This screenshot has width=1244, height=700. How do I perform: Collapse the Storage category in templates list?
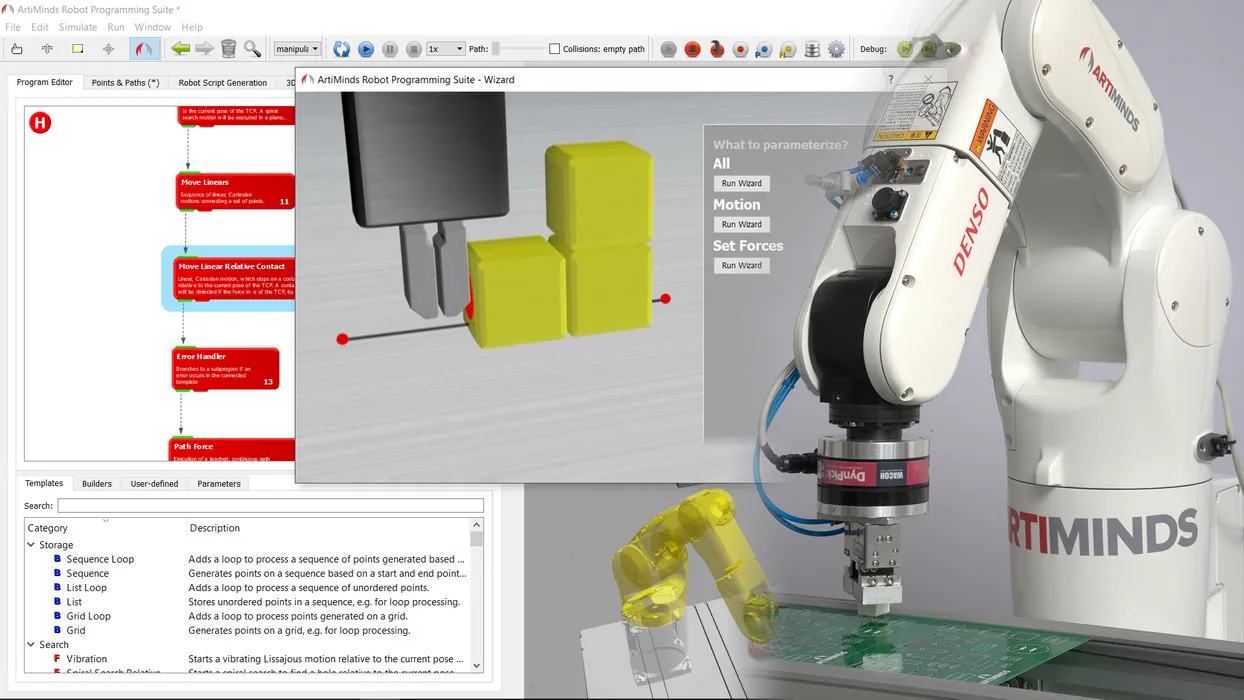(x=32, y=544)
